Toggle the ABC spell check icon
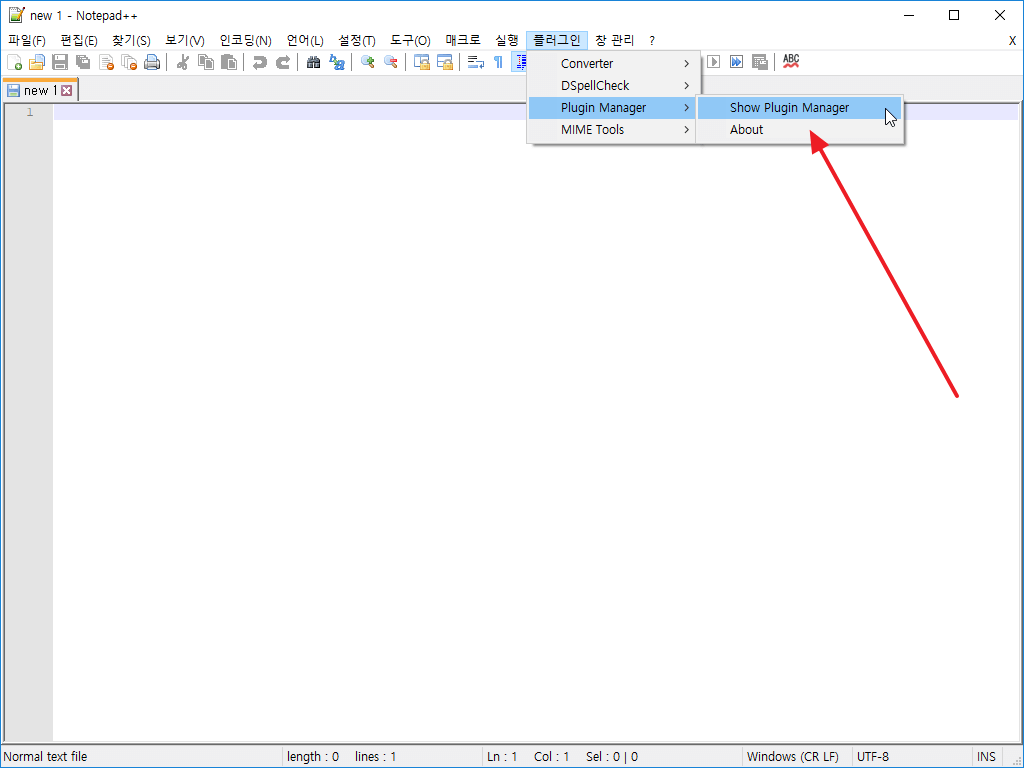The image size is (1024, 768). [x=791, y=62]
